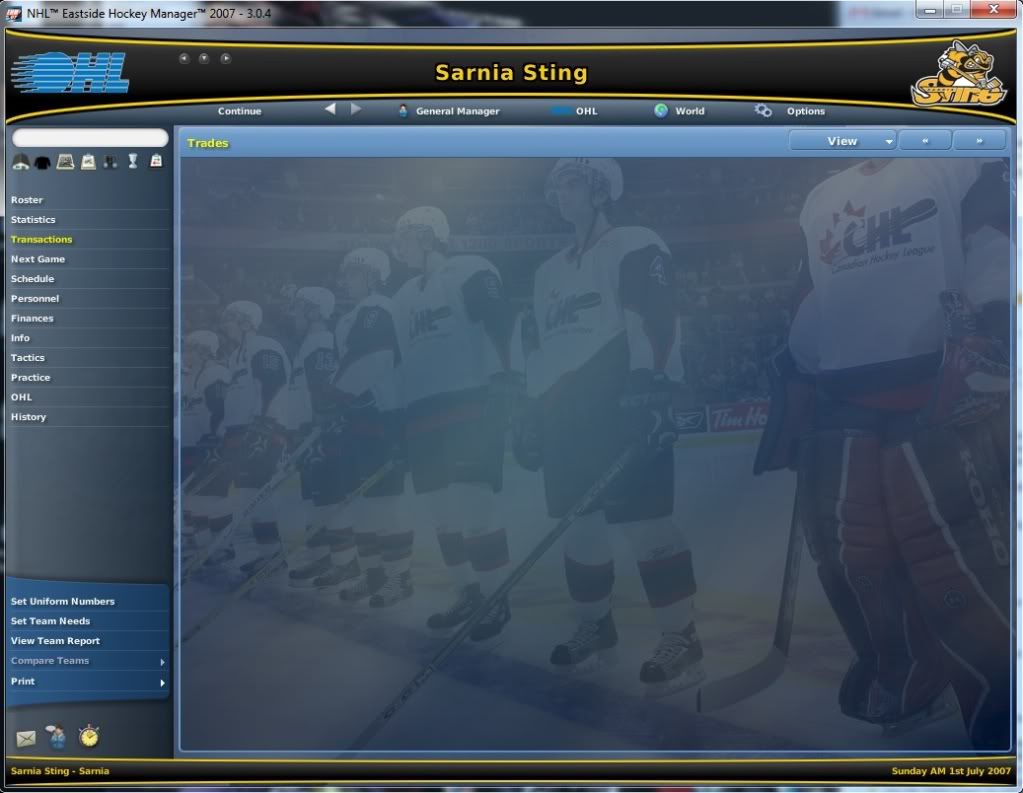Click the Sarnia Sting - Sarnia status text
This screenshot has width=1023, height=793.
coord(60,771)
